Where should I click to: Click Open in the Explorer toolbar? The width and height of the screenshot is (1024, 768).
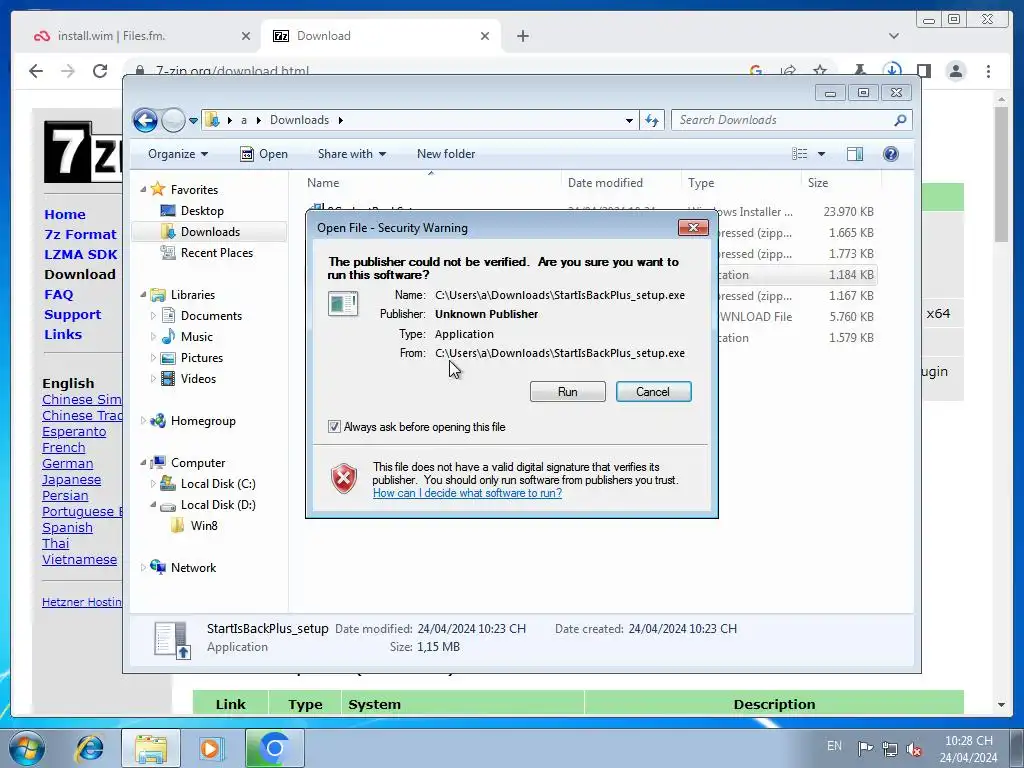point(264,154)
